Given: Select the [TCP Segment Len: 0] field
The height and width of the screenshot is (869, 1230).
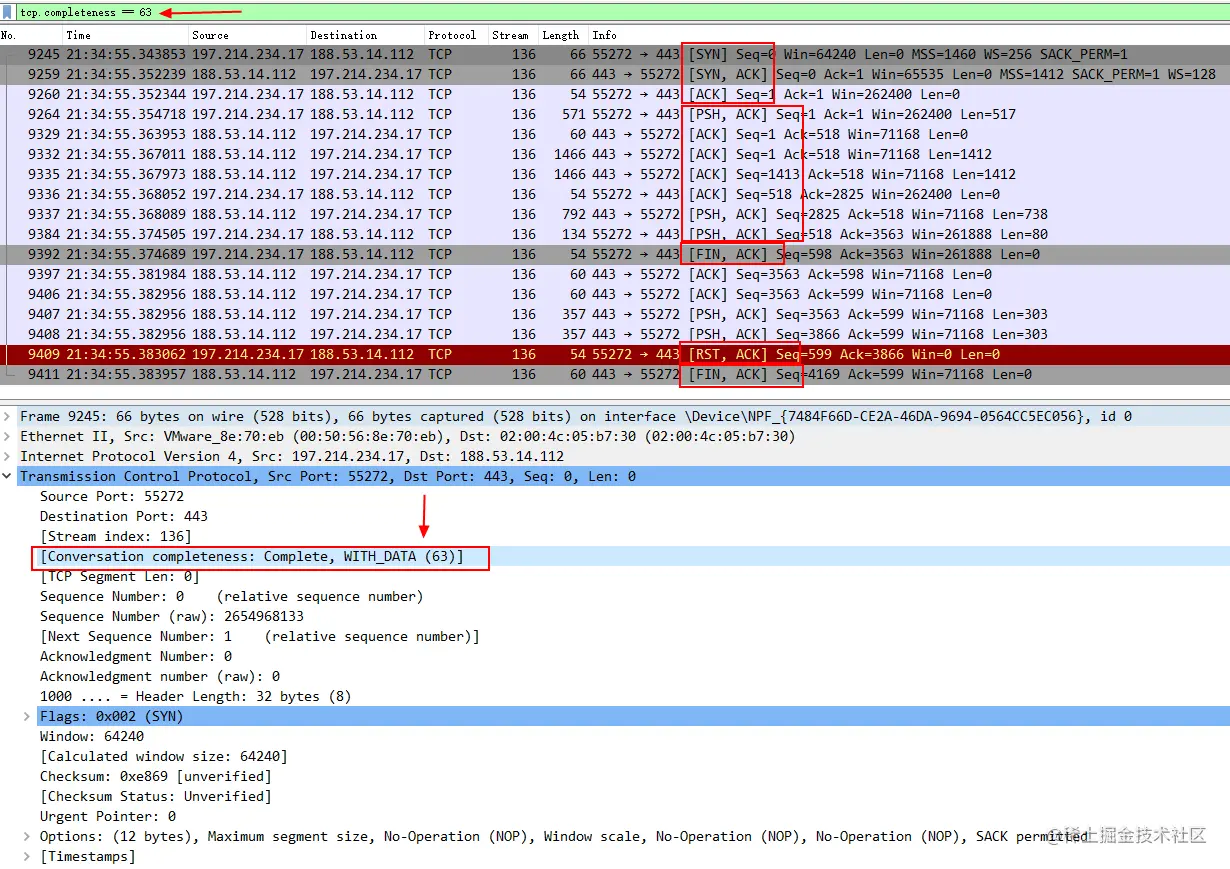Looking at the screenshot, I should click(120, 576).
